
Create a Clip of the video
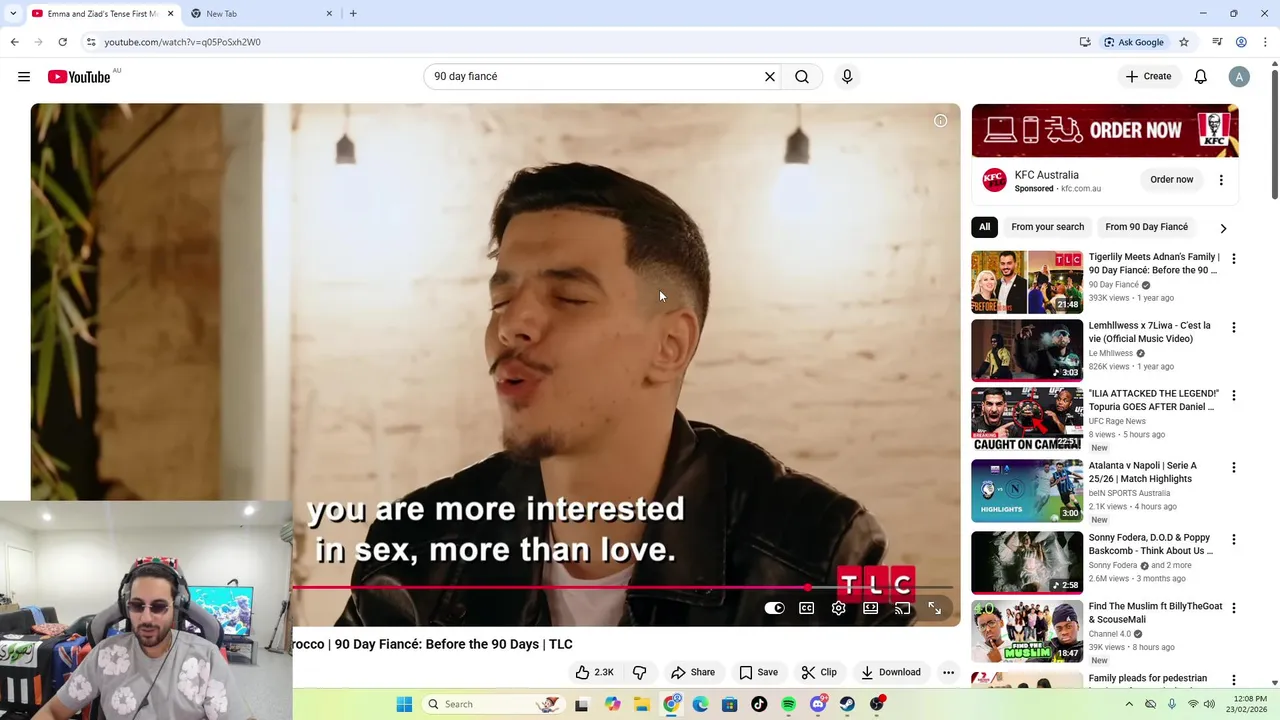[x=819, y=672]
